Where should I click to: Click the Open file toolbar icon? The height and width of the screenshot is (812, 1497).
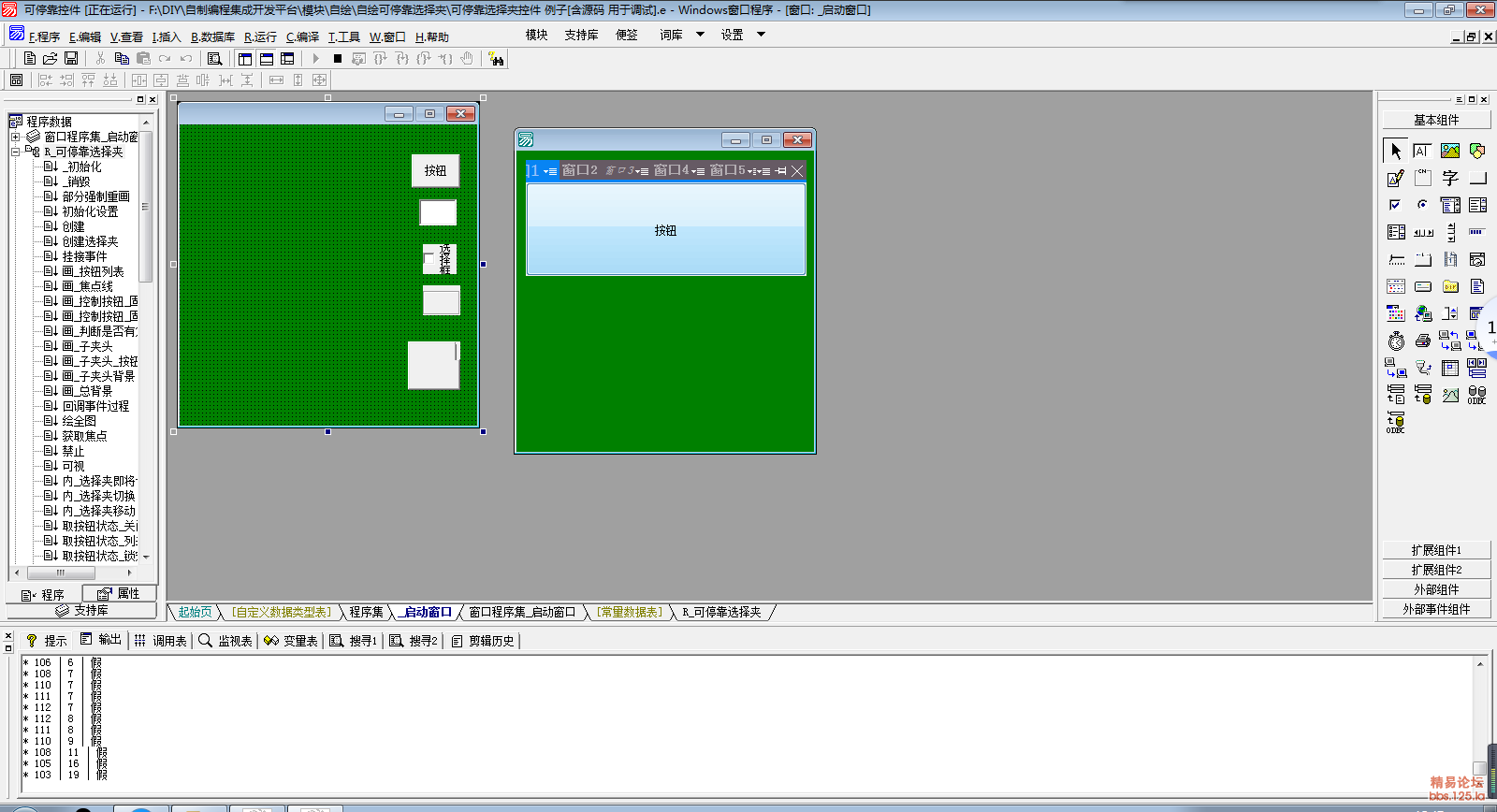pos(51,58)
